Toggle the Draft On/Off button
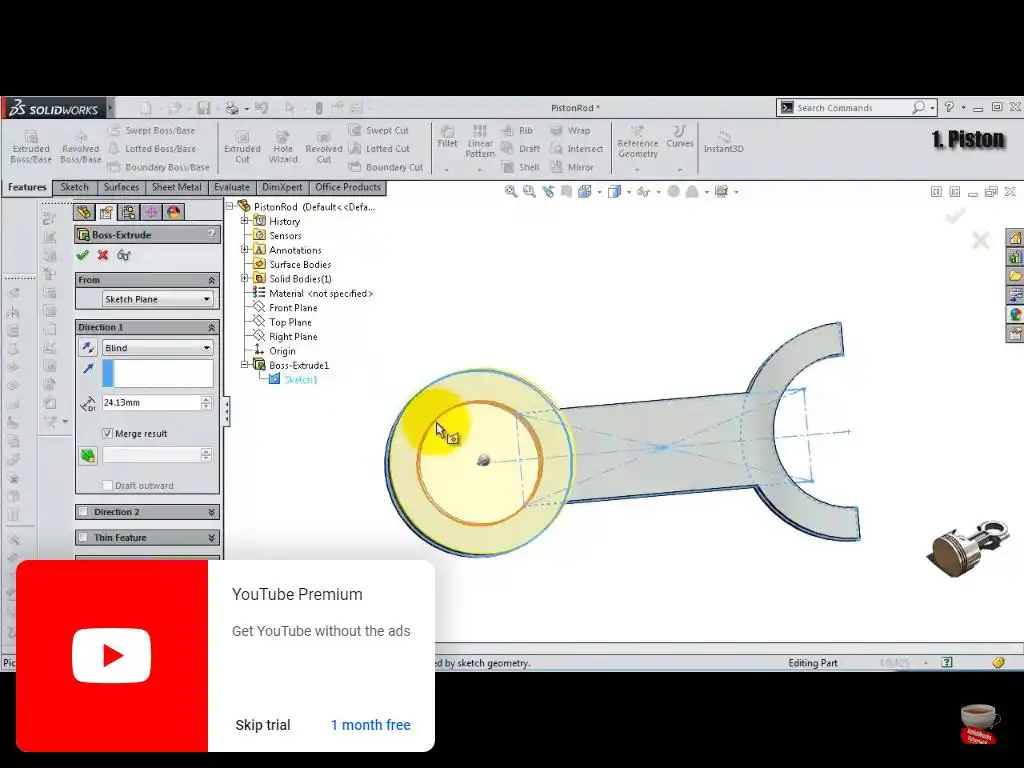The width and height of the screenshot is (1024, 768). click(x=88, y=455)
